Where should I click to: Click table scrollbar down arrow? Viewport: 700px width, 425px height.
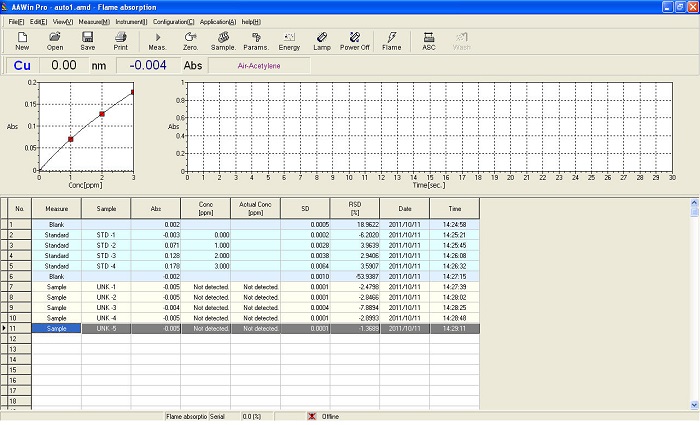(694, 405)
